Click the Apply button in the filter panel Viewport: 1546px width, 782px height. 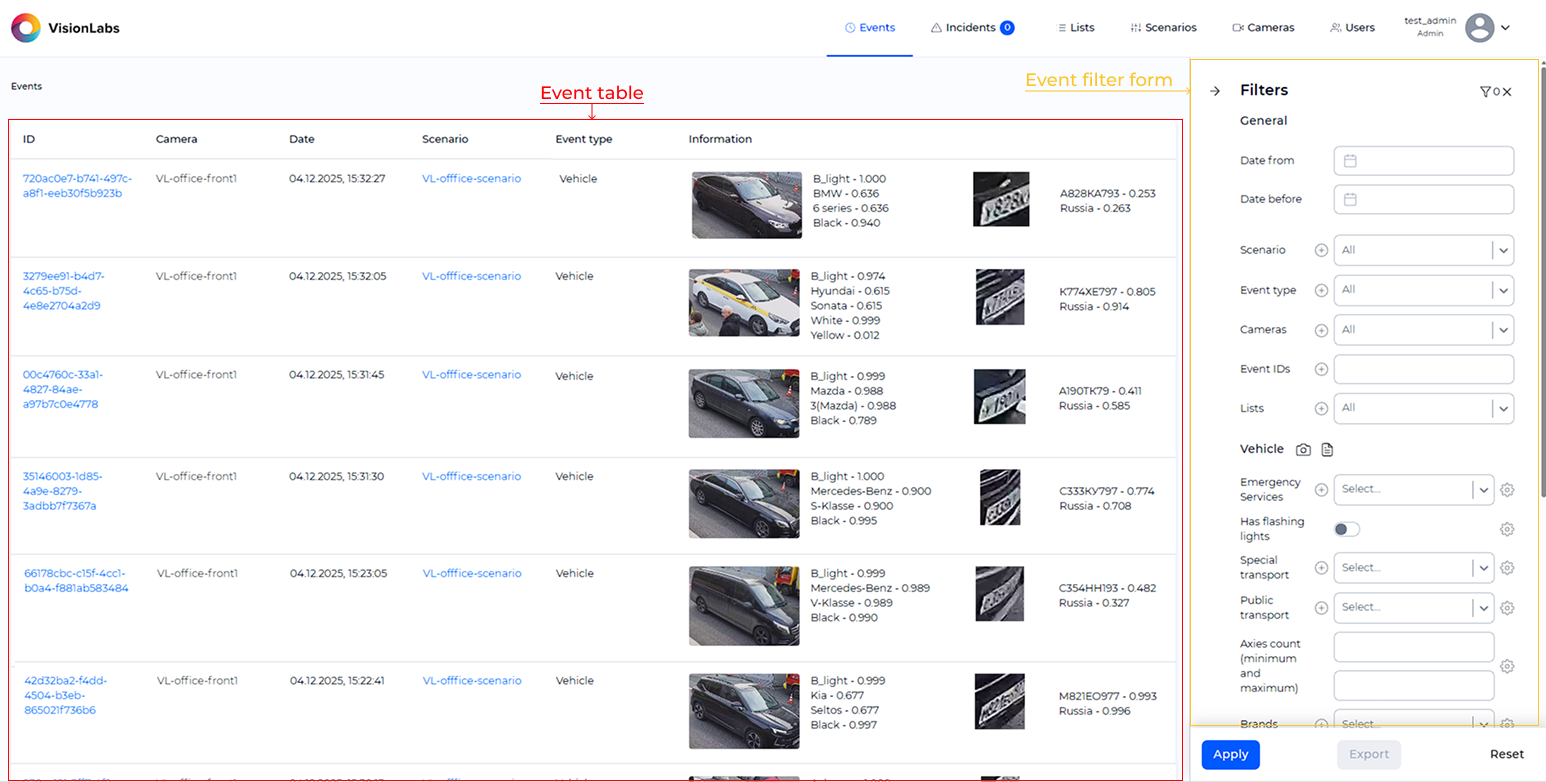(x=1230, y=754)
